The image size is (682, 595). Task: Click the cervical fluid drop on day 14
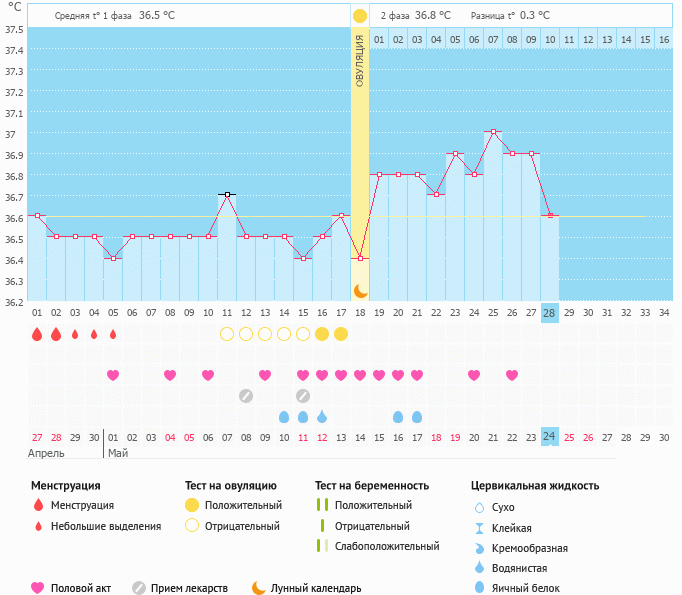(284, 416)
